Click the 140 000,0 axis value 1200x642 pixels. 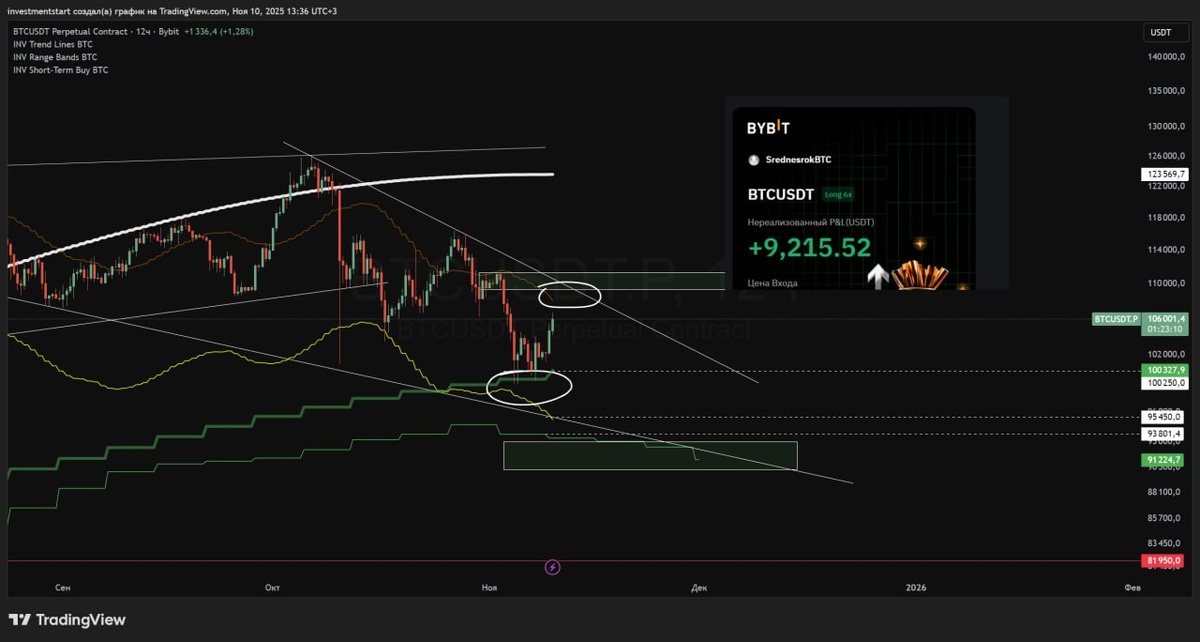[x=1167, y=58]
